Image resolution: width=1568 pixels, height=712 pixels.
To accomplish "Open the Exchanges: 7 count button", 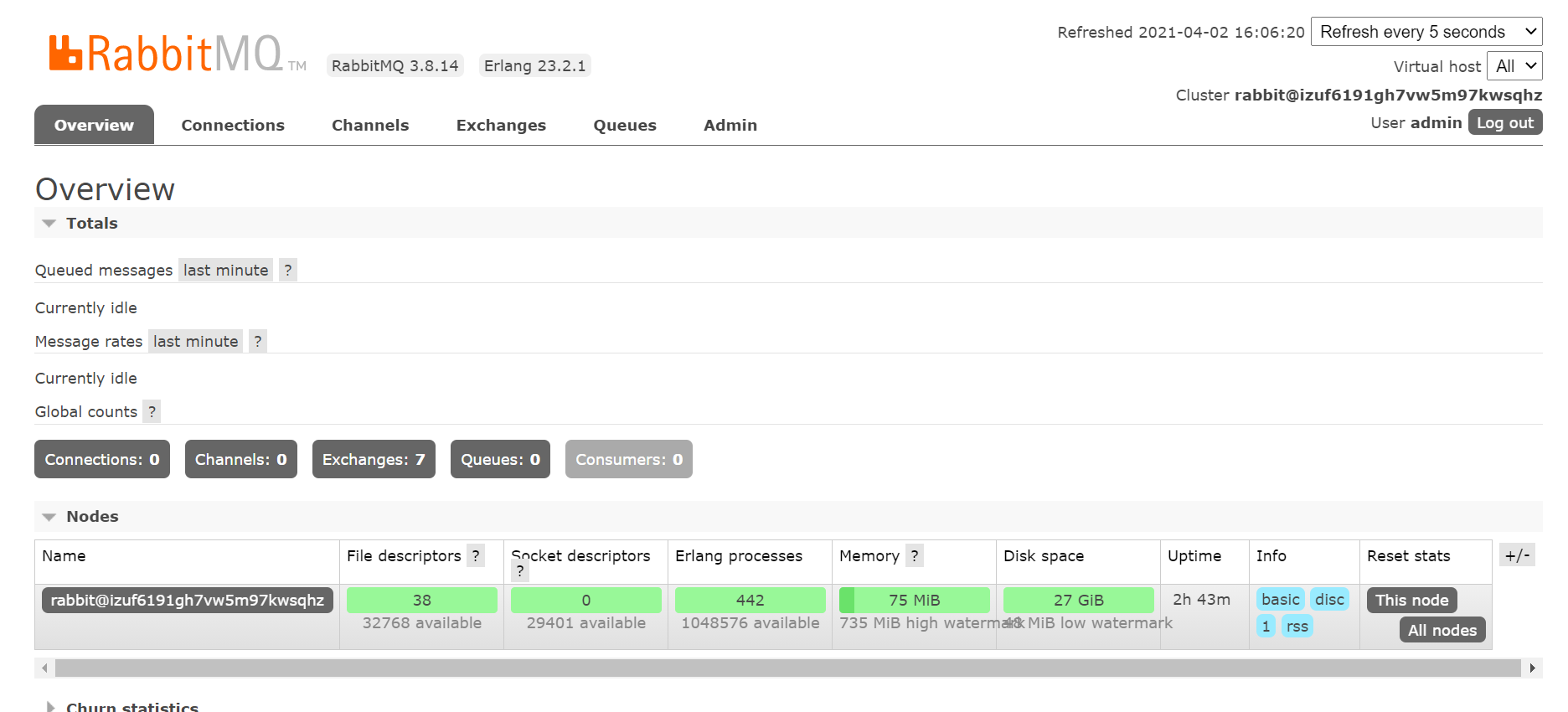I will pos(374,459).
